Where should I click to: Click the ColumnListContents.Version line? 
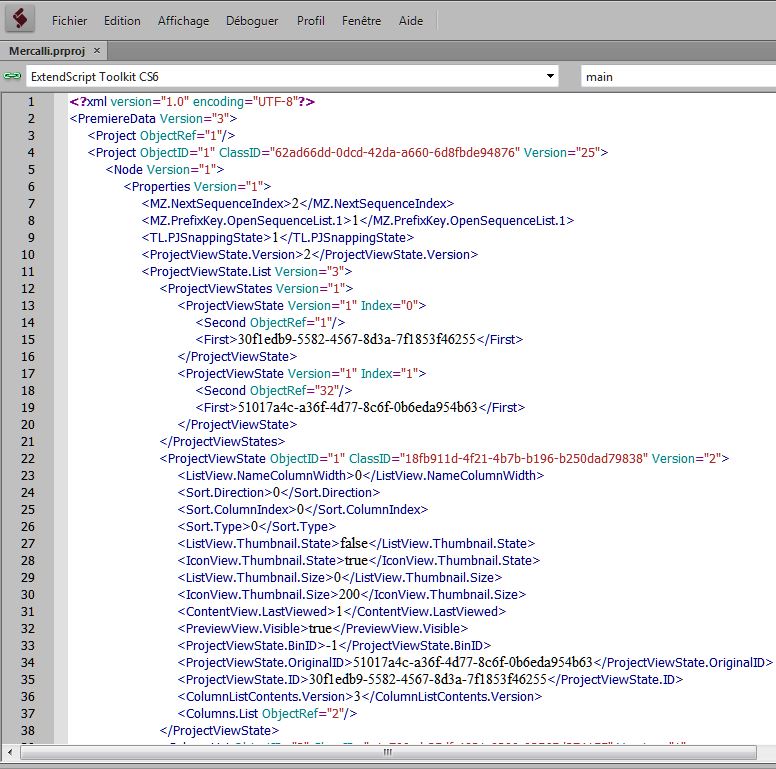coord(360,696)
